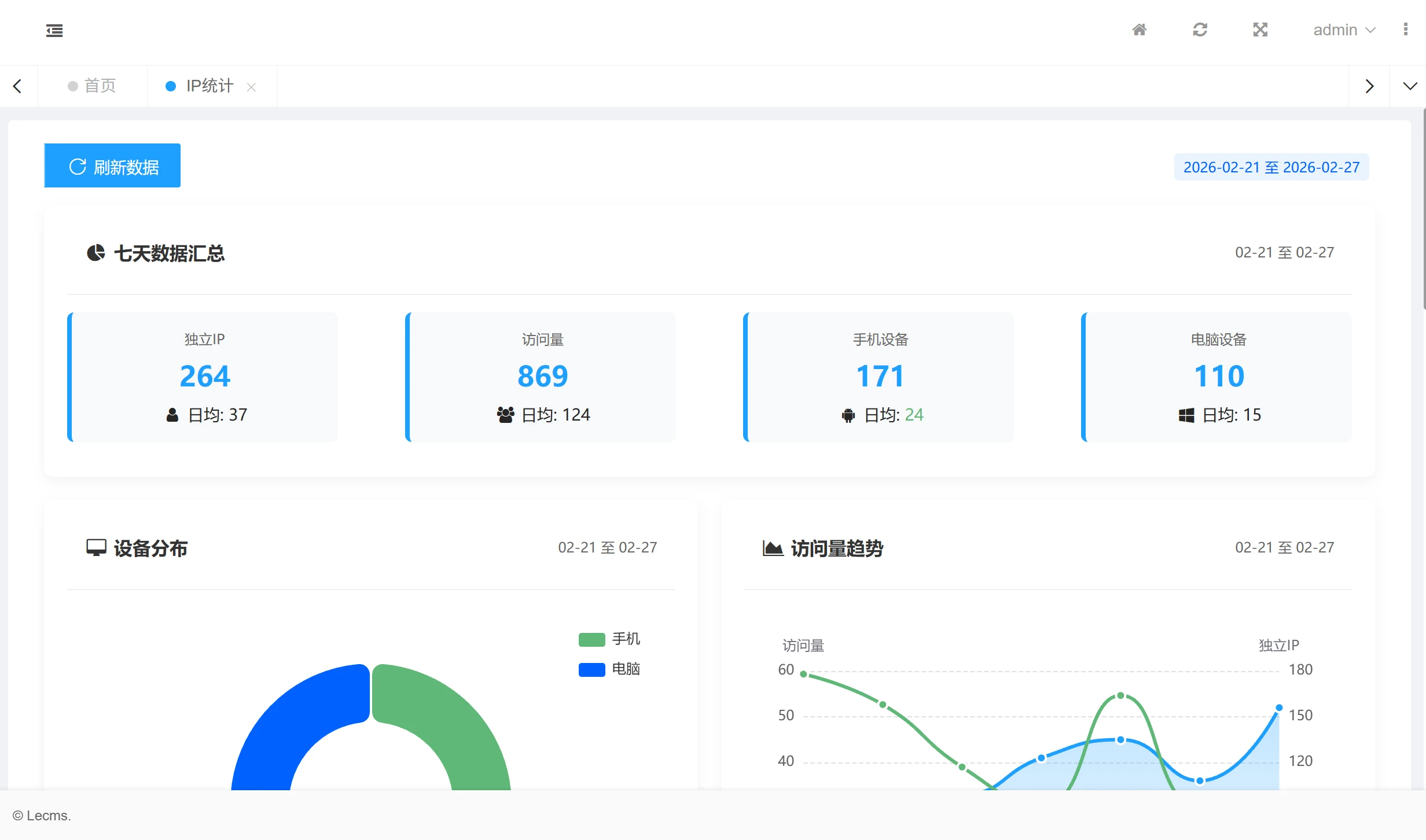
Task: Click the 访问量 summary card showing 869
Action: [x=542, y=377]
